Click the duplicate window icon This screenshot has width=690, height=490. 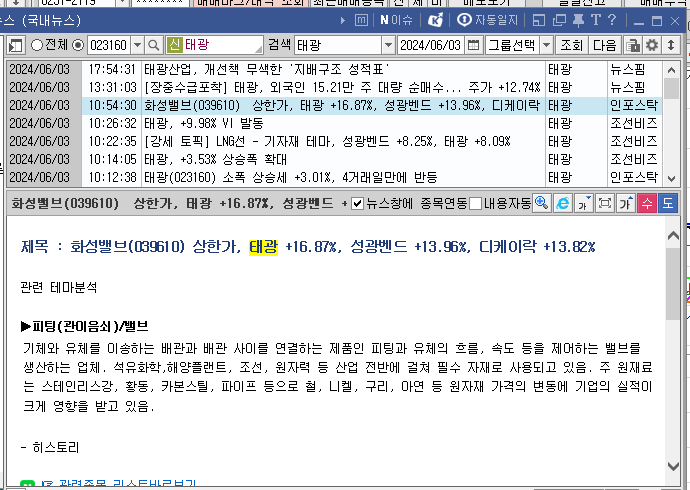click(x=559, y=20)
